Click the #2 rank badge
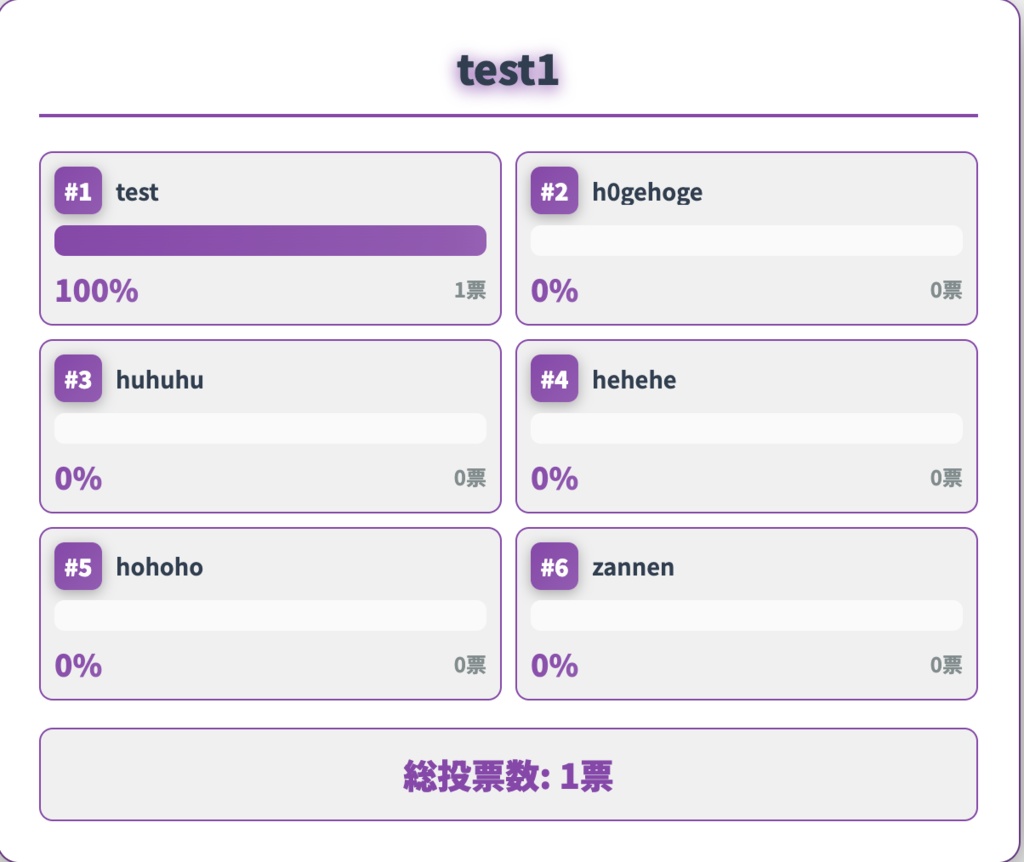Screen dimensions: 1024x862 click(554, 191)
